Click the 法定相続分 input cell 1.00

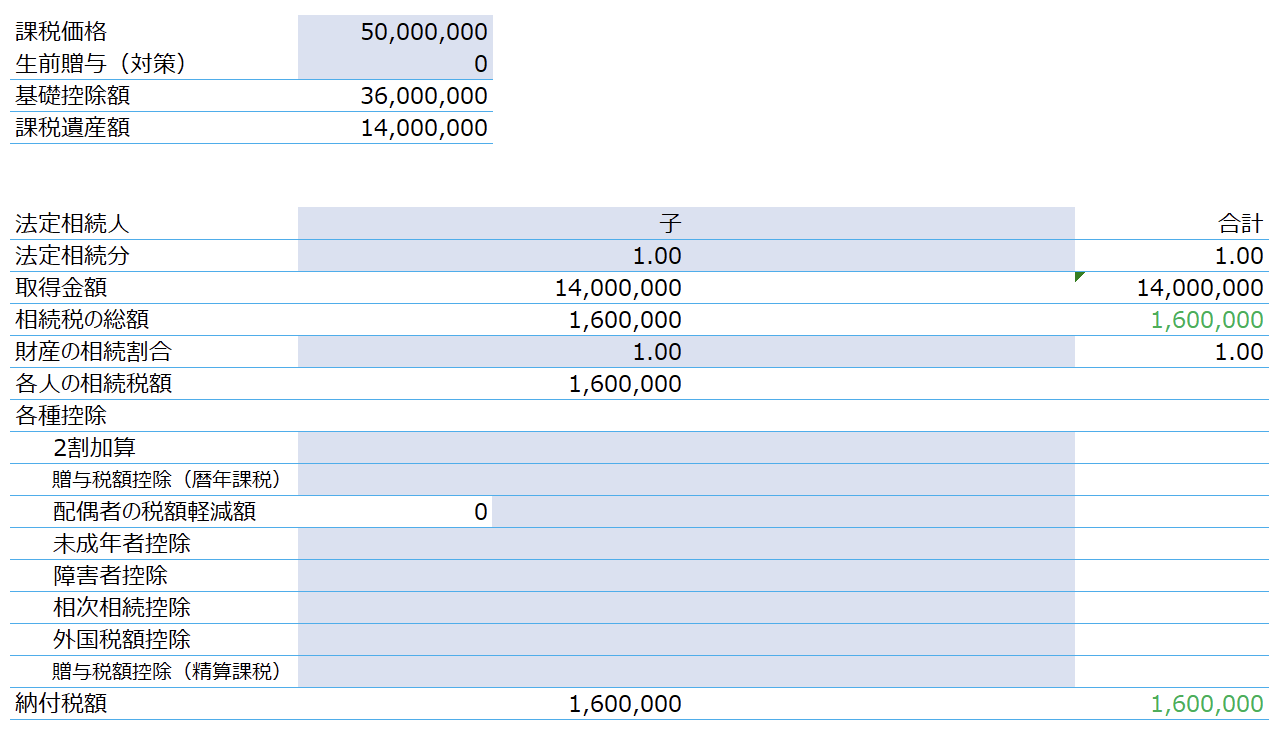(686, 256)
